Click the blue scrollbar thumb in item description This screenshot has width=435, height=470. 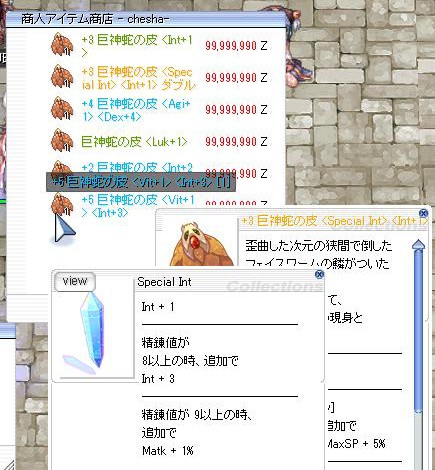[x=418, y=330]
